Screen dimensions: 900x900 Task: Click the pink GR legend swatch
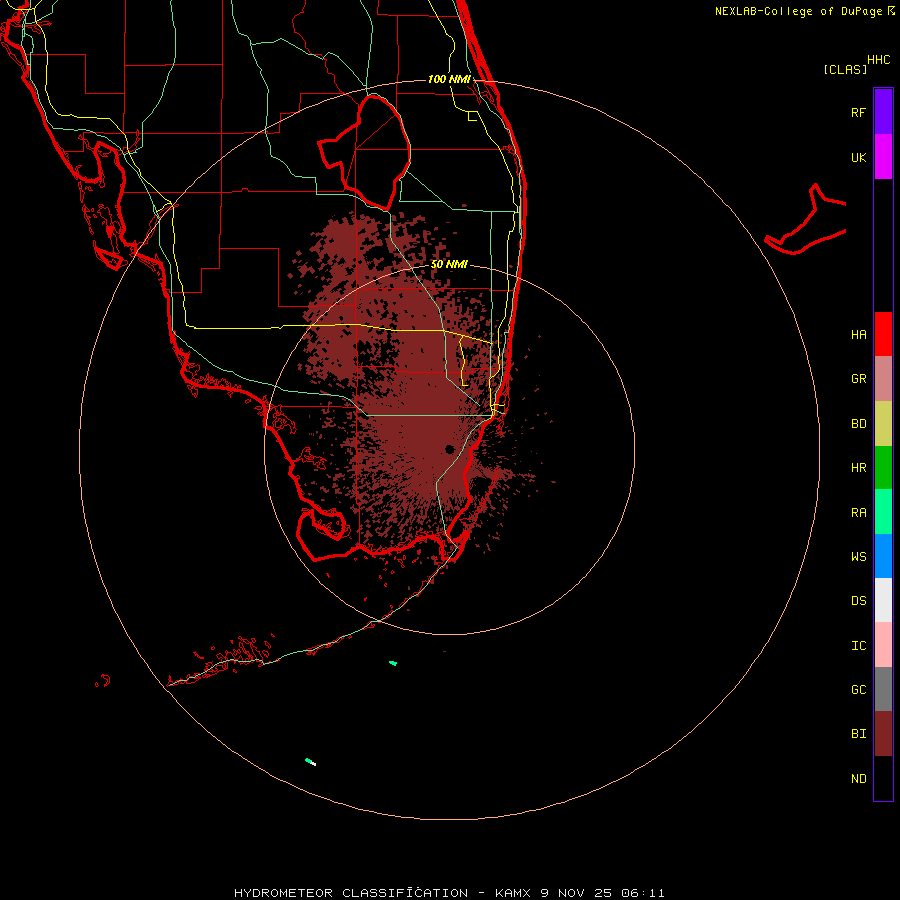pos(883,379)
